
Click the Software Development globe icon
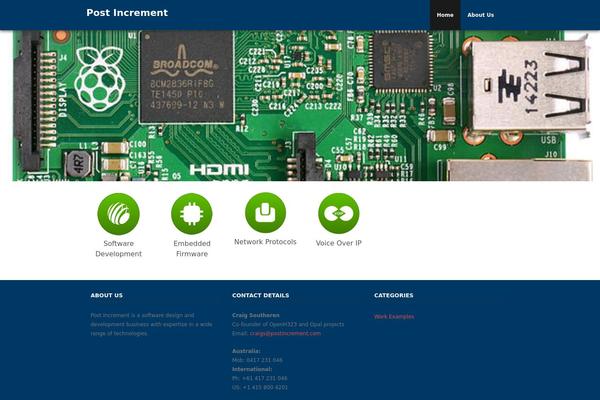pyautogui.click(x=119, y=214)
